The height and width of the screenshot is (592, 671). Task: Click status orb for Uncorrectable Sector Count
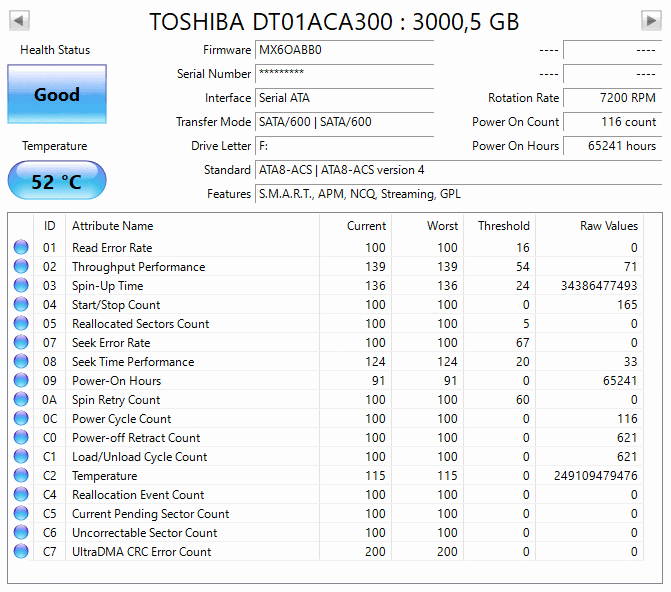tap(21, 532)
